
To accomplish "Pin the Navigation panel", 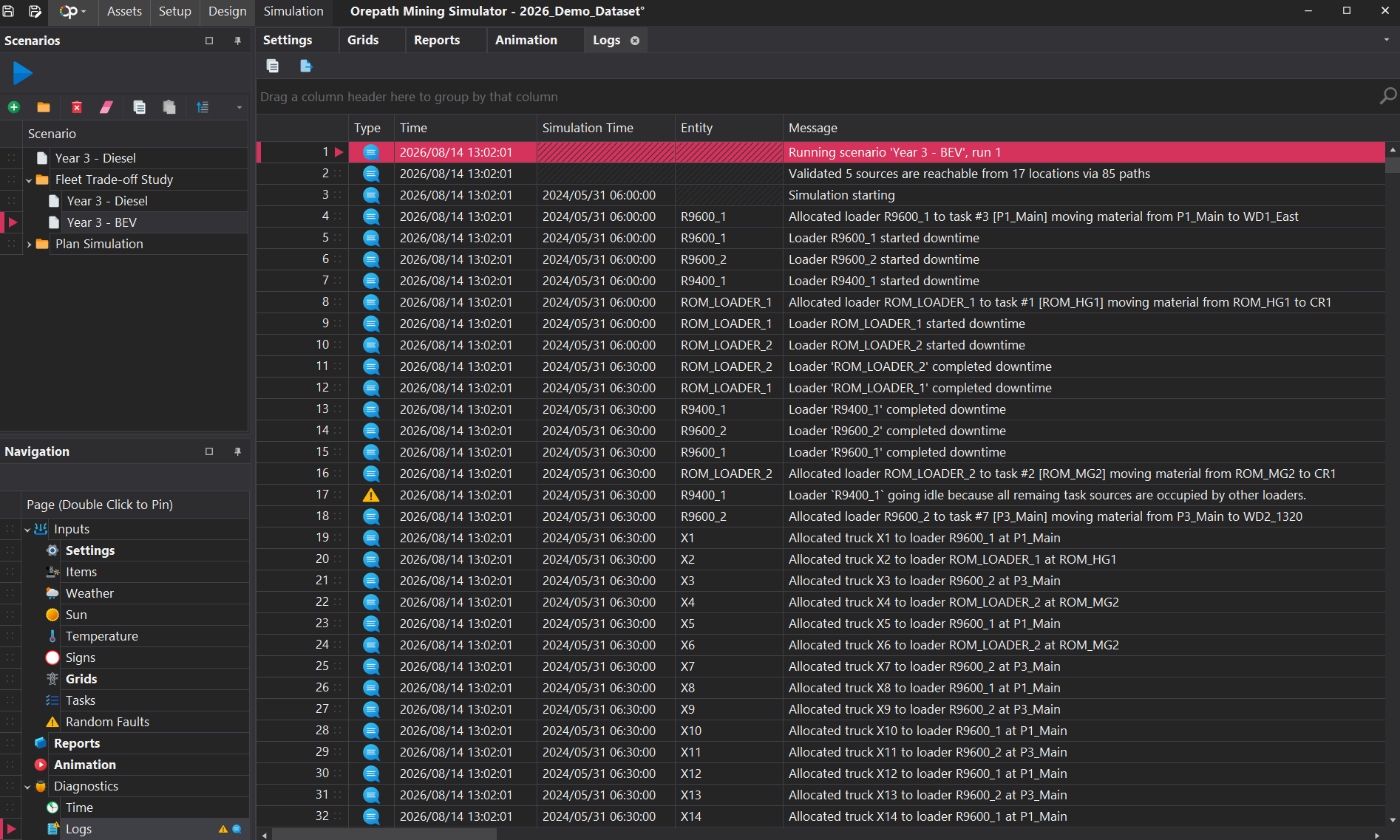I will pos(237,451).
